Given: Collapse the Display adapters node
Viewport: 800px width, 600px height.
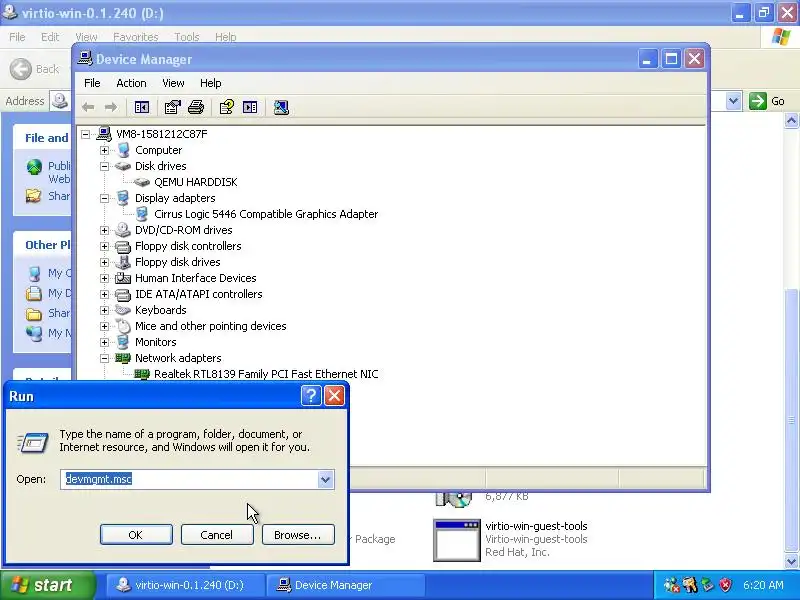Looking at the screenshot, I should (105, 198).
